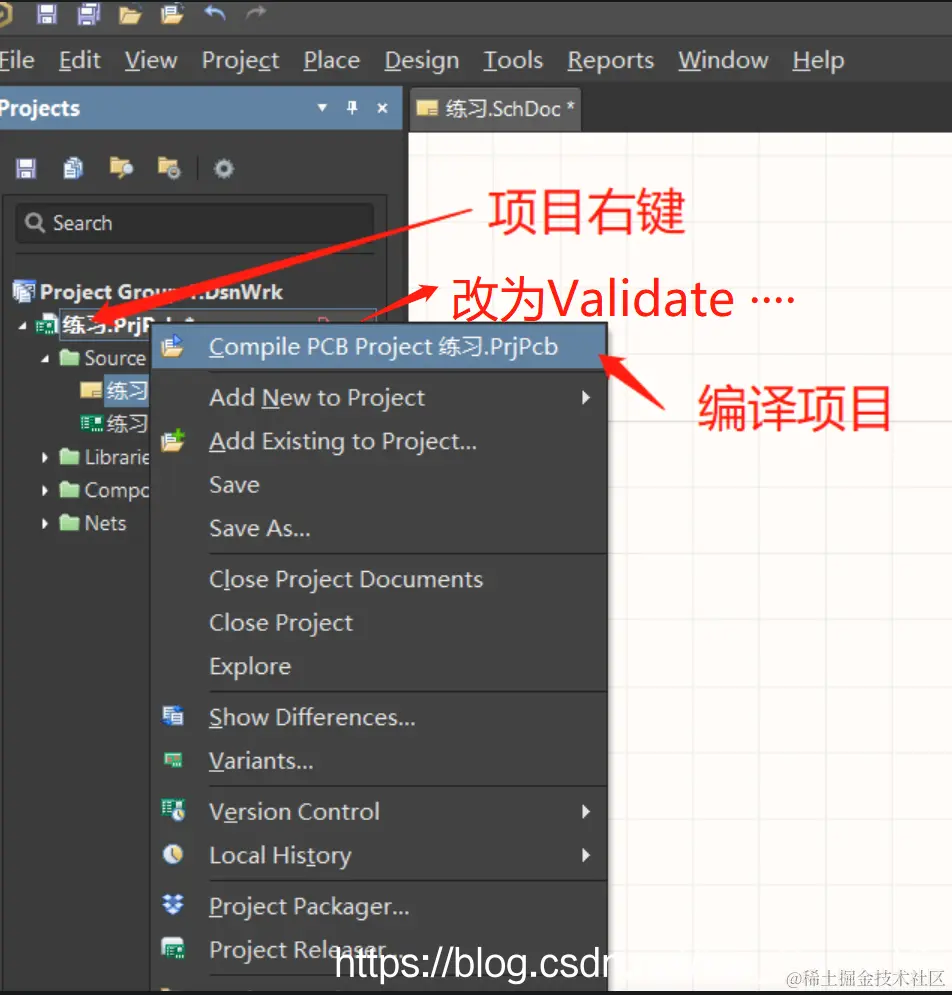The height and width of the screenshot is (995, 952).
Task: Click the Variants icon in the context menu
Action: pyautogui.click(x=173, y=760)
